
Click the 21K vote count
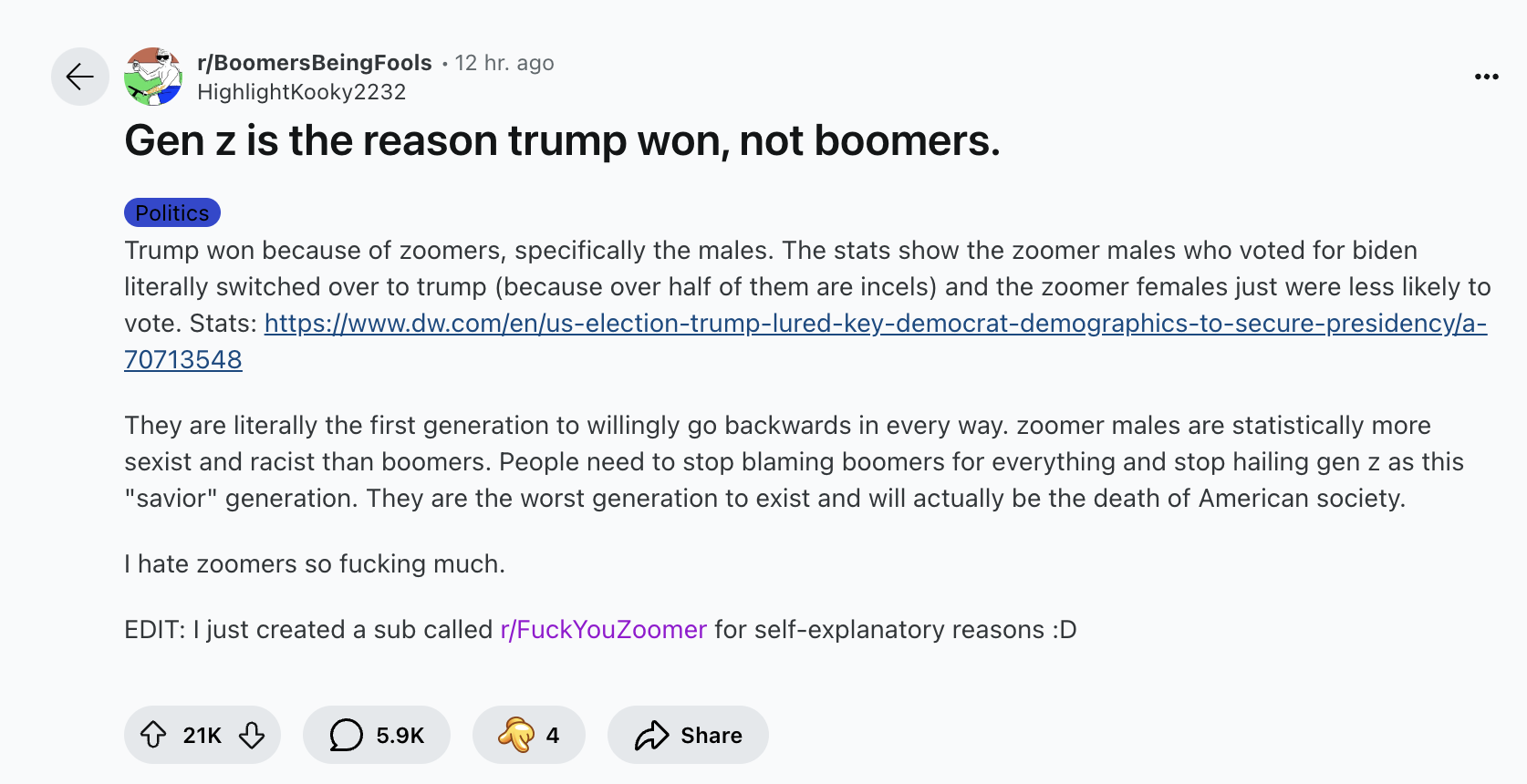pyautogui.click(x=202, y=736)
